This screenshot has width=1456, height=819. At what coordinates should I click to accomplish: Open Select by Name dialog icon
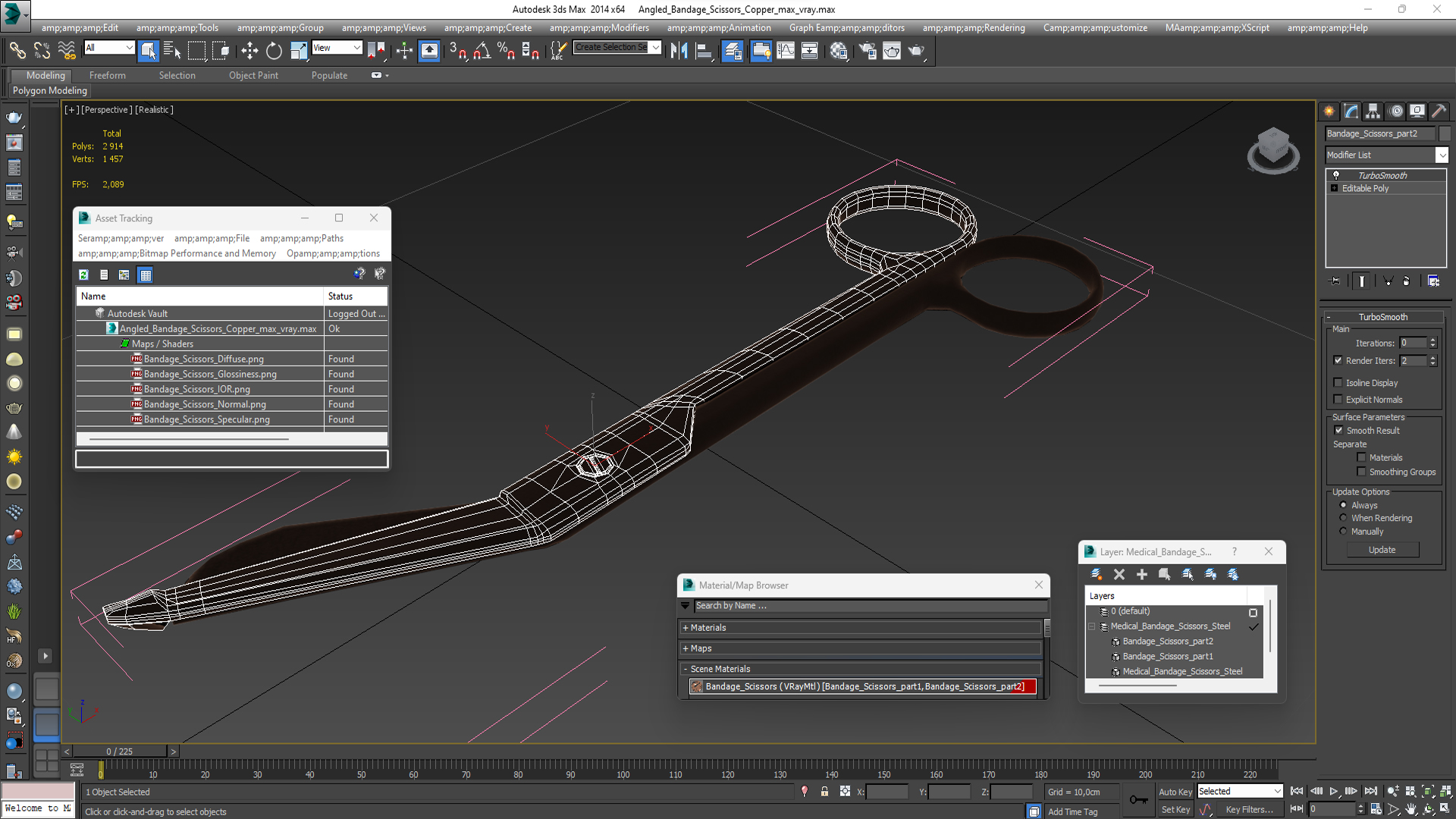(x=172, y=51)
